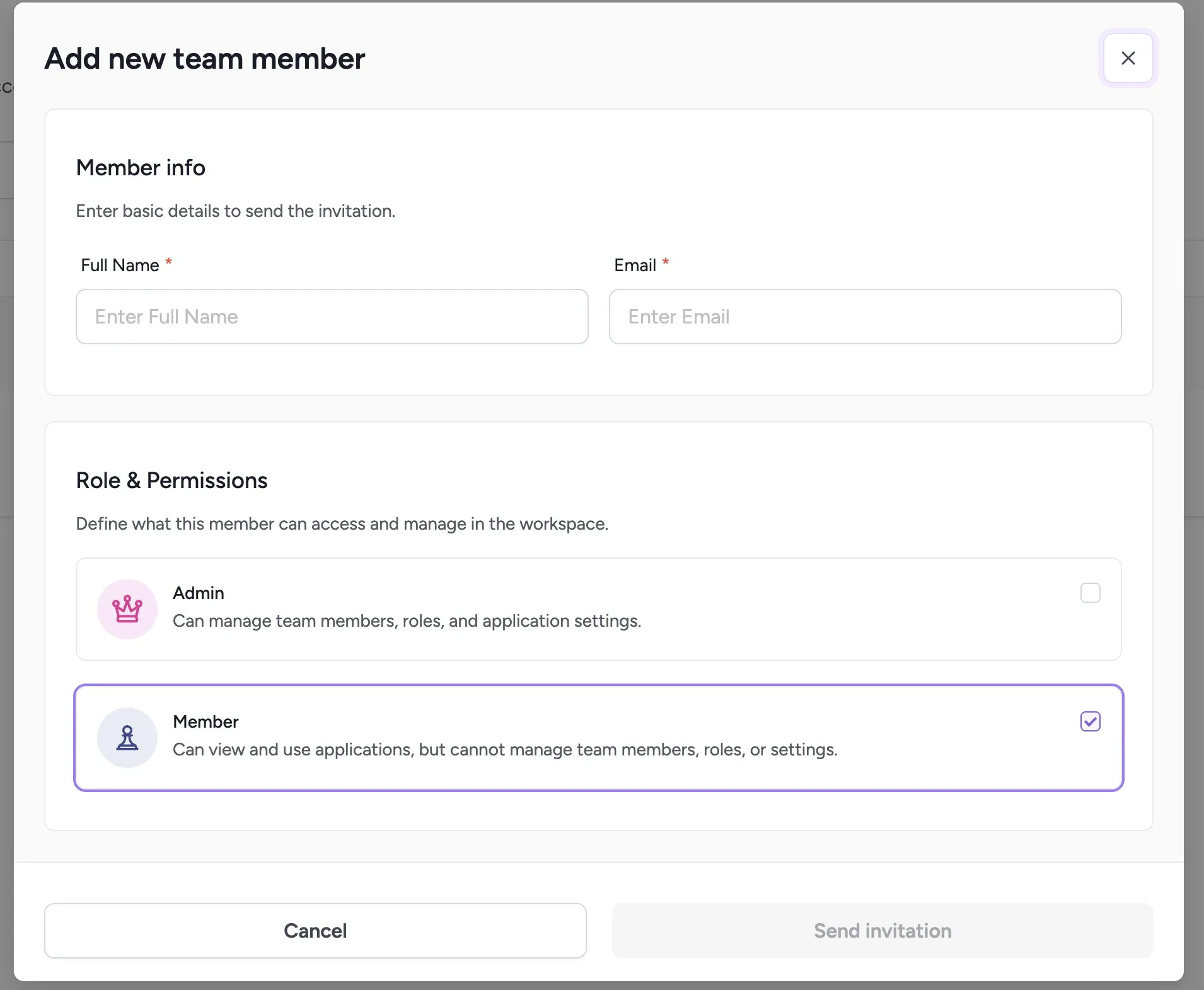Click the Member role description text

pyautogui.click(x=504, y=750)
